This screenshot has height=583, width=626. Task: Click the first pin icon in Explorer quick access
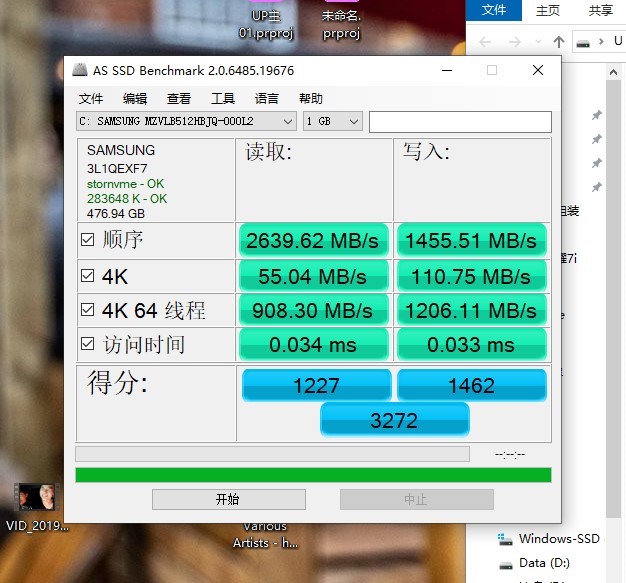pyautogui.click(x=596, y=115)
